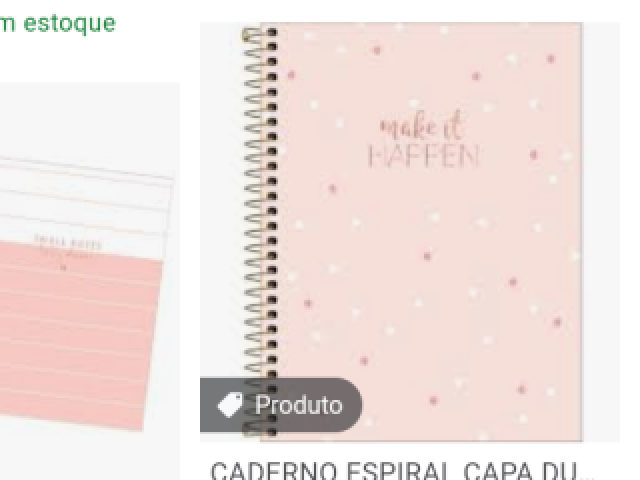Click the white lined area of planner sheet

coord(82,200)
